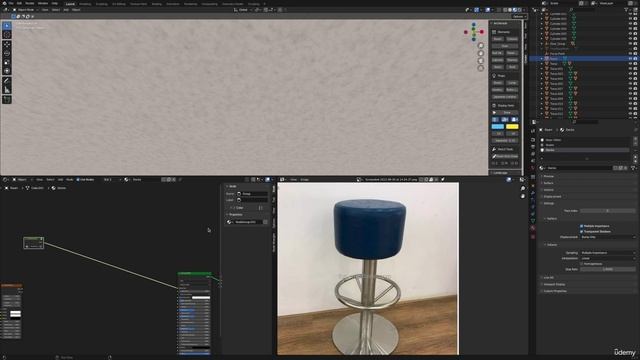Toggle the Multiple Importance checkbox
Screen dimensions: 640x360
click(x=582, y=226)
